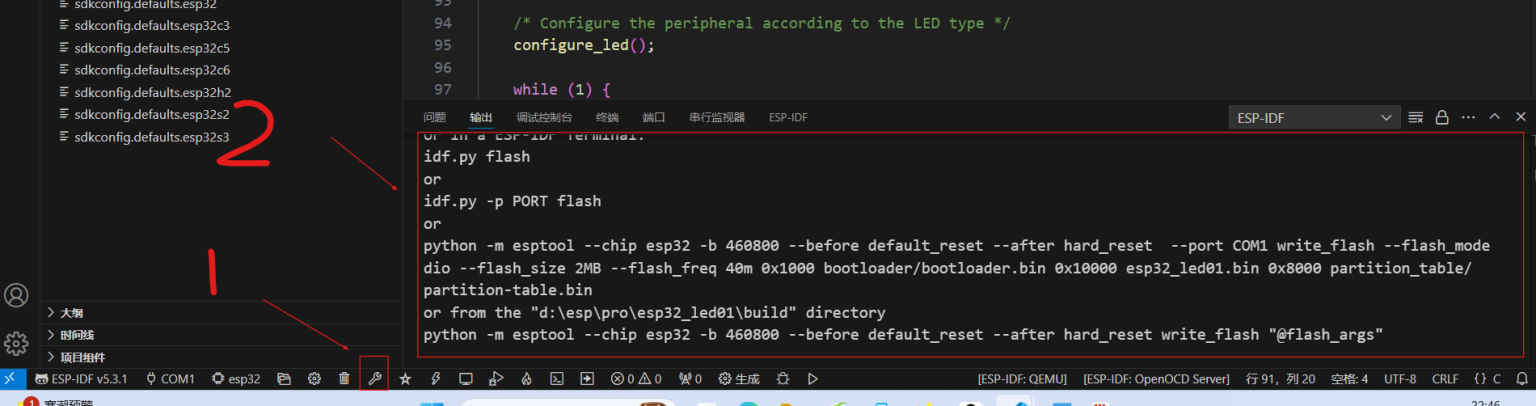This screenshot has width=1536, height=406.
Task: Expand the 时间线 timeline section
Action: [x=76, y=335]
